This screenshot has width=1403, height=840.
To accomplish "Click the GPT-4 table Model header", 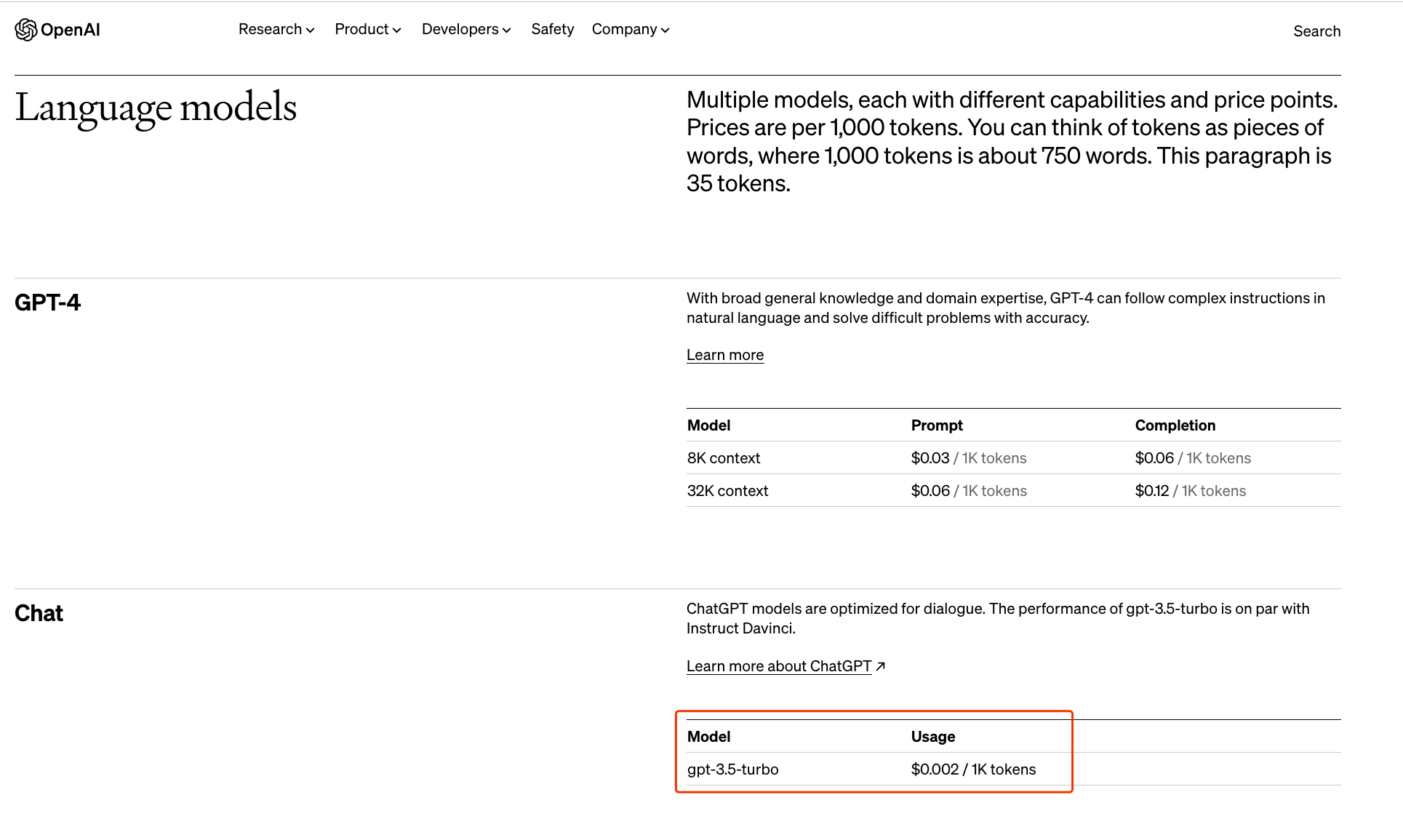I will pyautogui.click(x=708, y=425).
